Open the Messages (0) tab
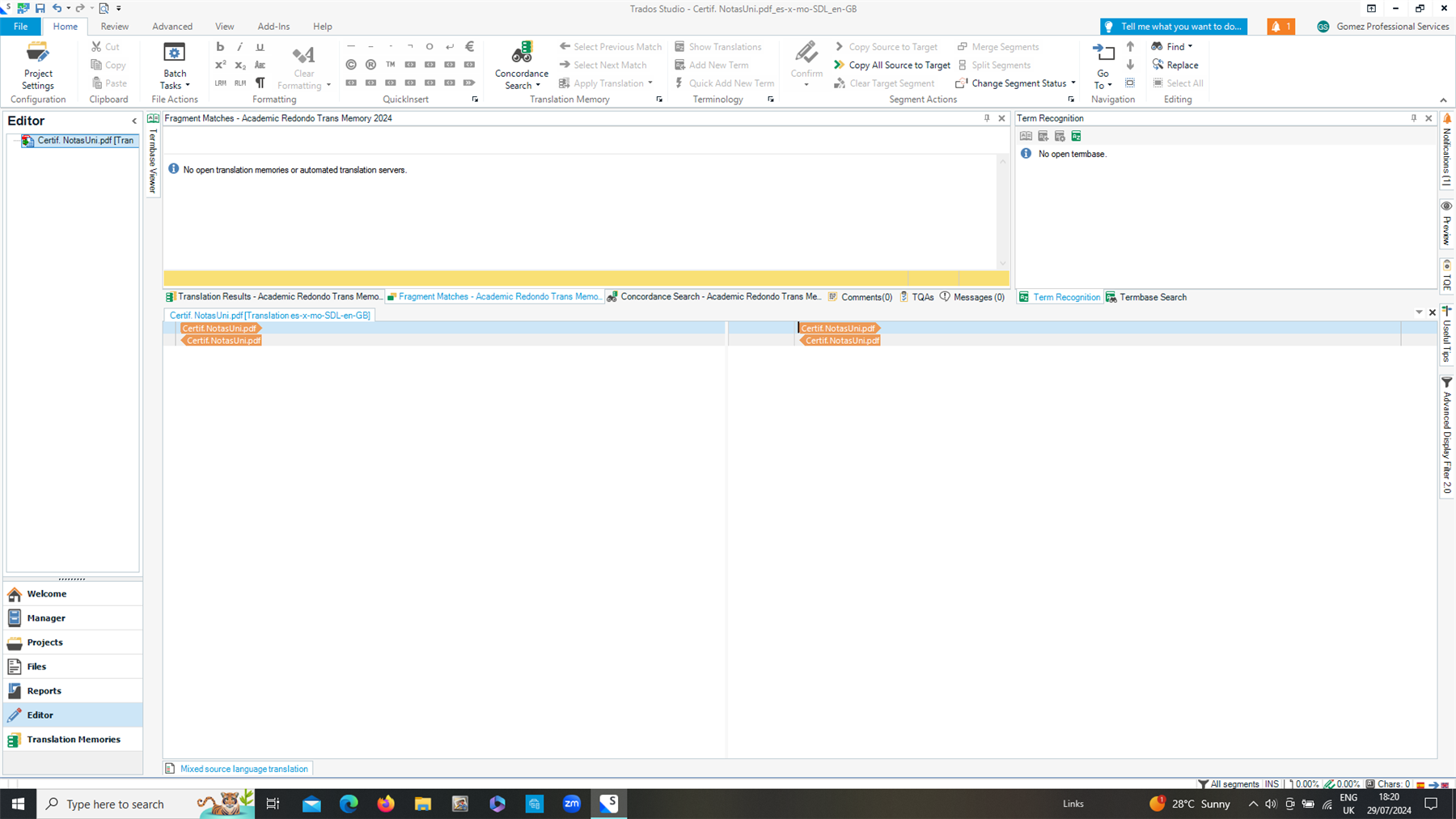 tap(972, 297)
